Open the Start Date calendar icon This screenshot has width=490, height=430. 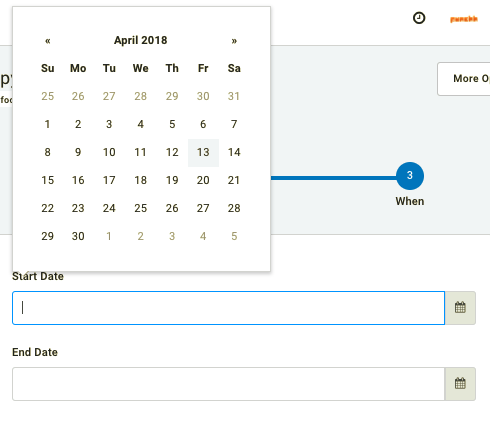click(460, 308)
